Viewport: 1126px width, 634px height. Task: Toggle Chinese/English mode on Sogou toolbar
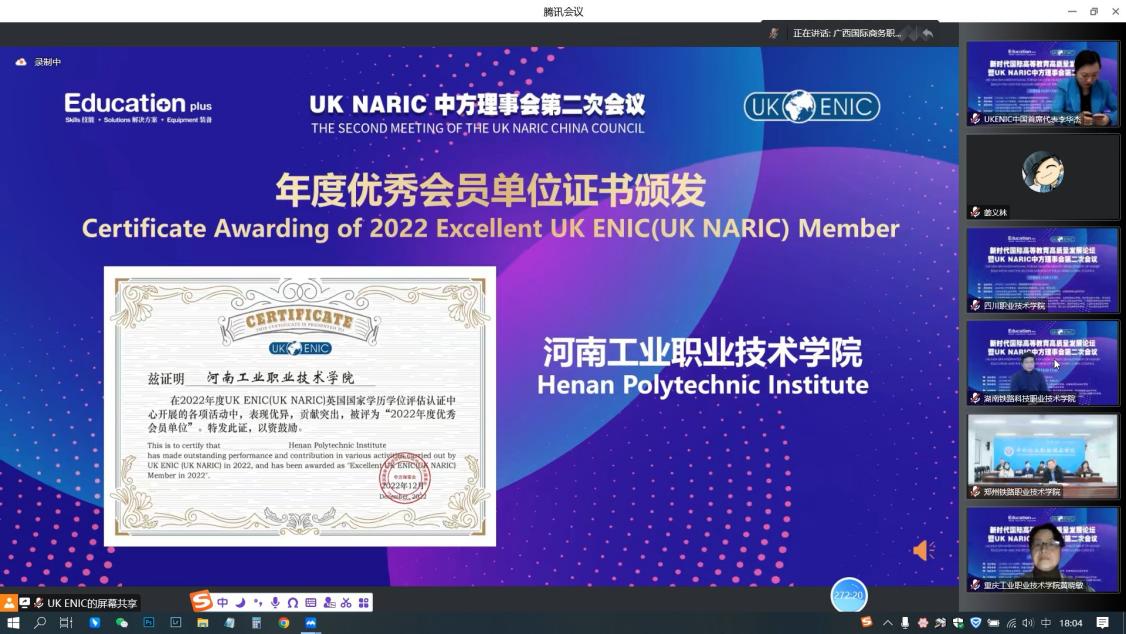tap(223, 603)
